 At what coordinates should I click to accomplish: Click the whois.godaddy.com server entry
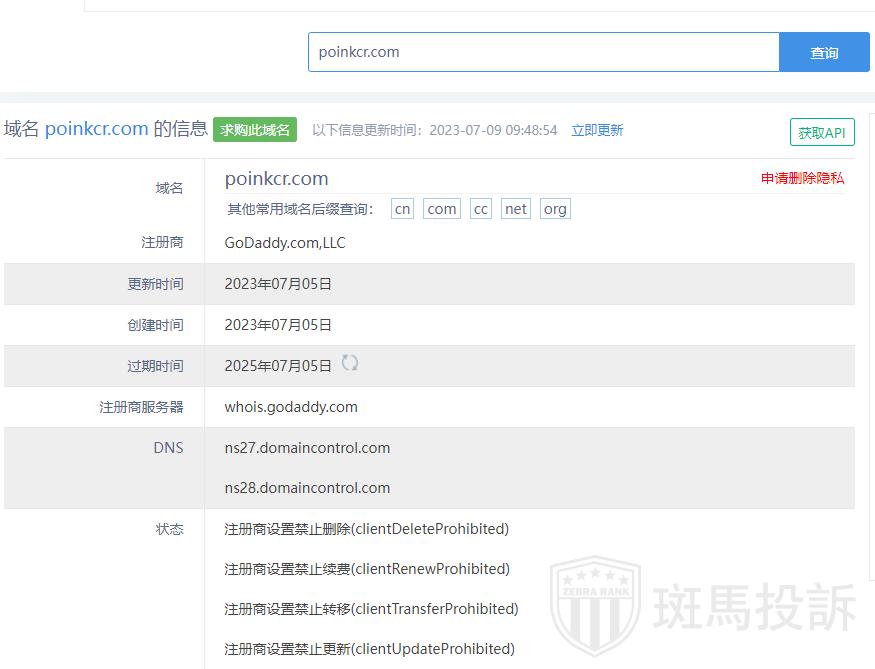coord(291,407)
